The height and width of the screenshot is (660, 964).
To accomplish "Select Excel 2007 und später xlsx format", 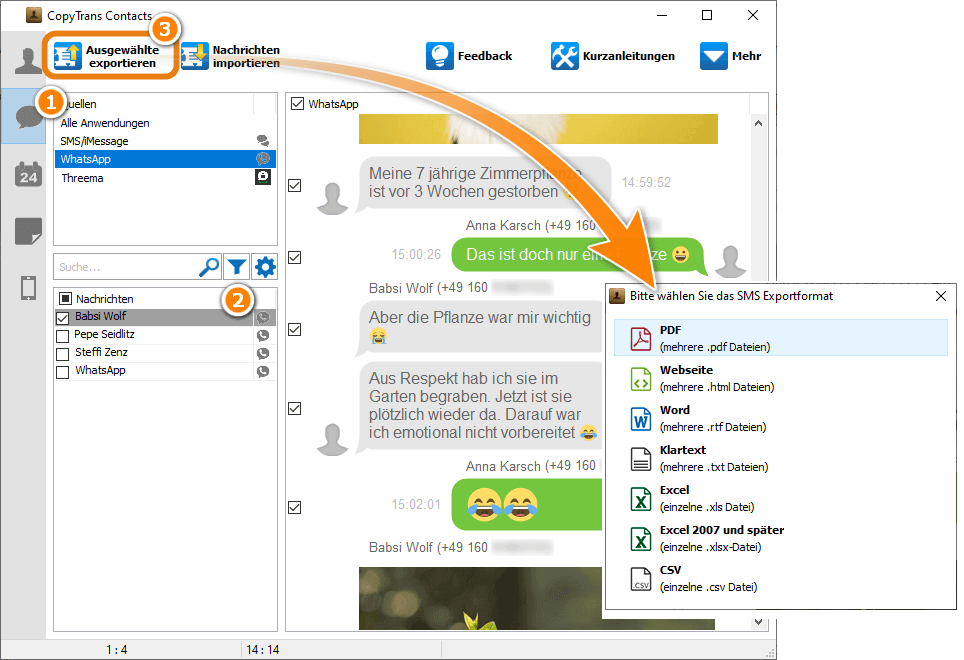I will pos(780,538).
